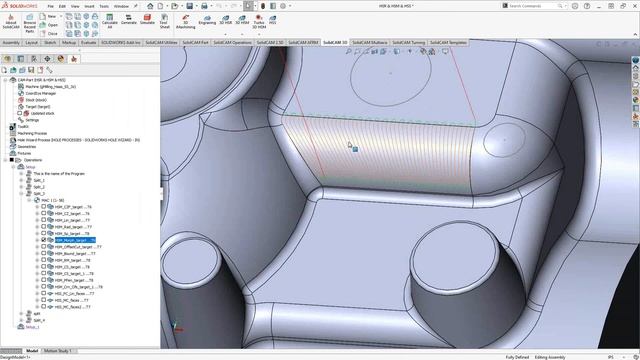
Task: Select the Model bottom tab
Action: (x=32, y=351)
